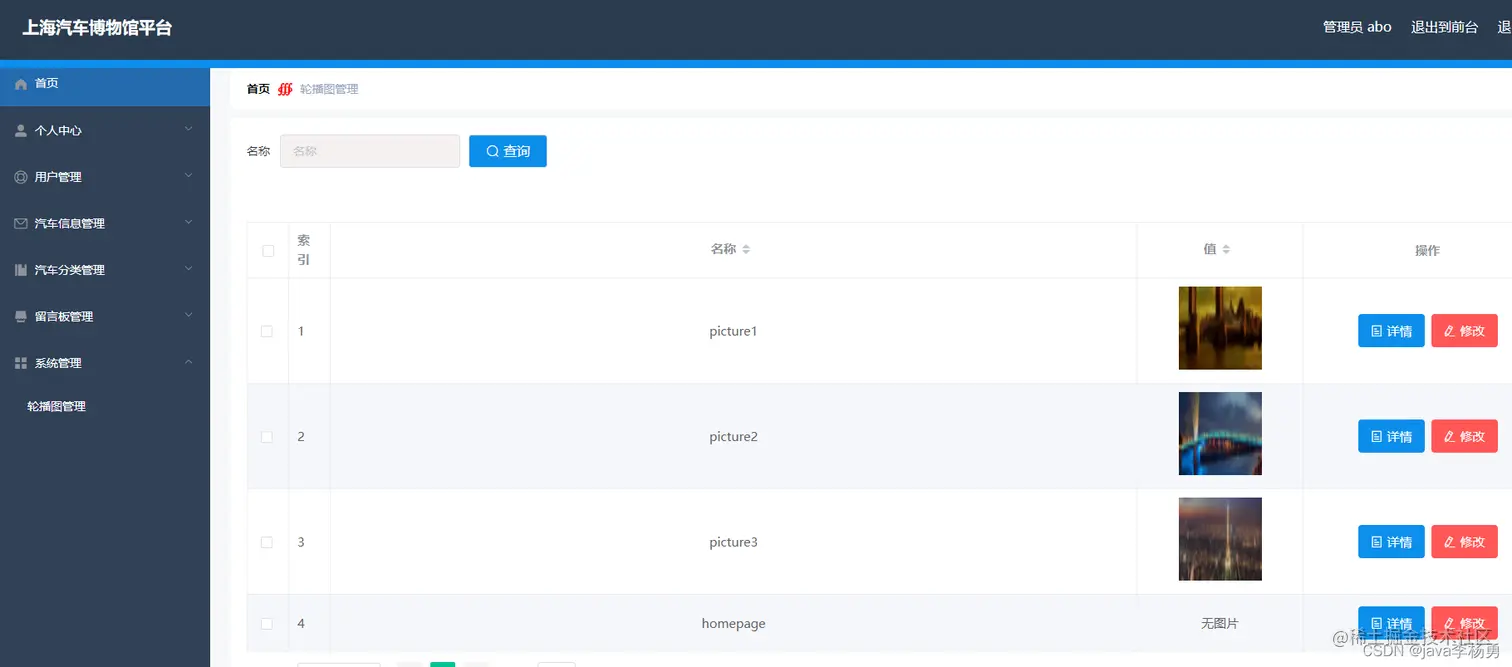Expand the 汽车分类管理 chevron

pyautogui.click(x=189, y=269)
